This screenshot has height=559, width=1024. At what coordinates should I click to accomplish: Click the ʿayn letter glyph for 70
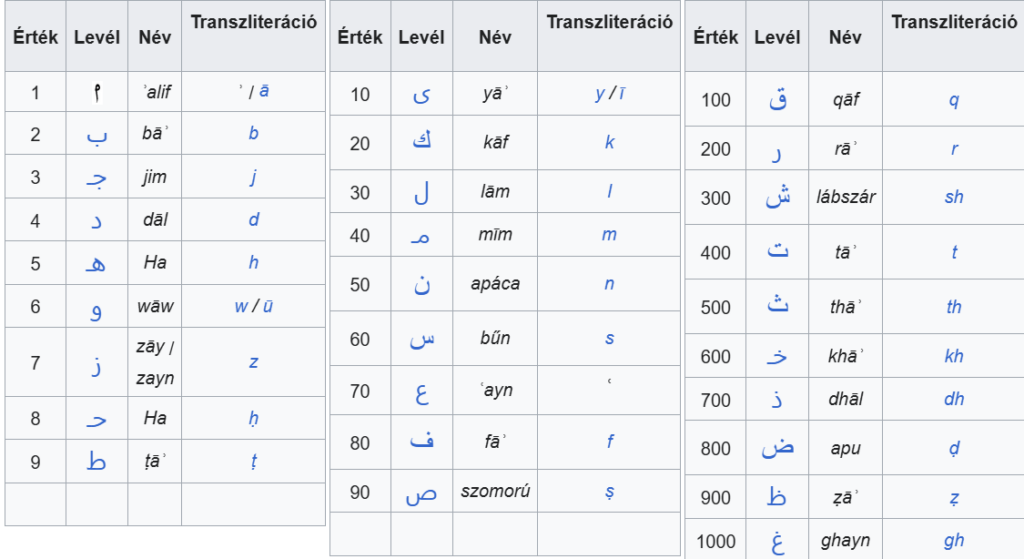coord(422,392)
